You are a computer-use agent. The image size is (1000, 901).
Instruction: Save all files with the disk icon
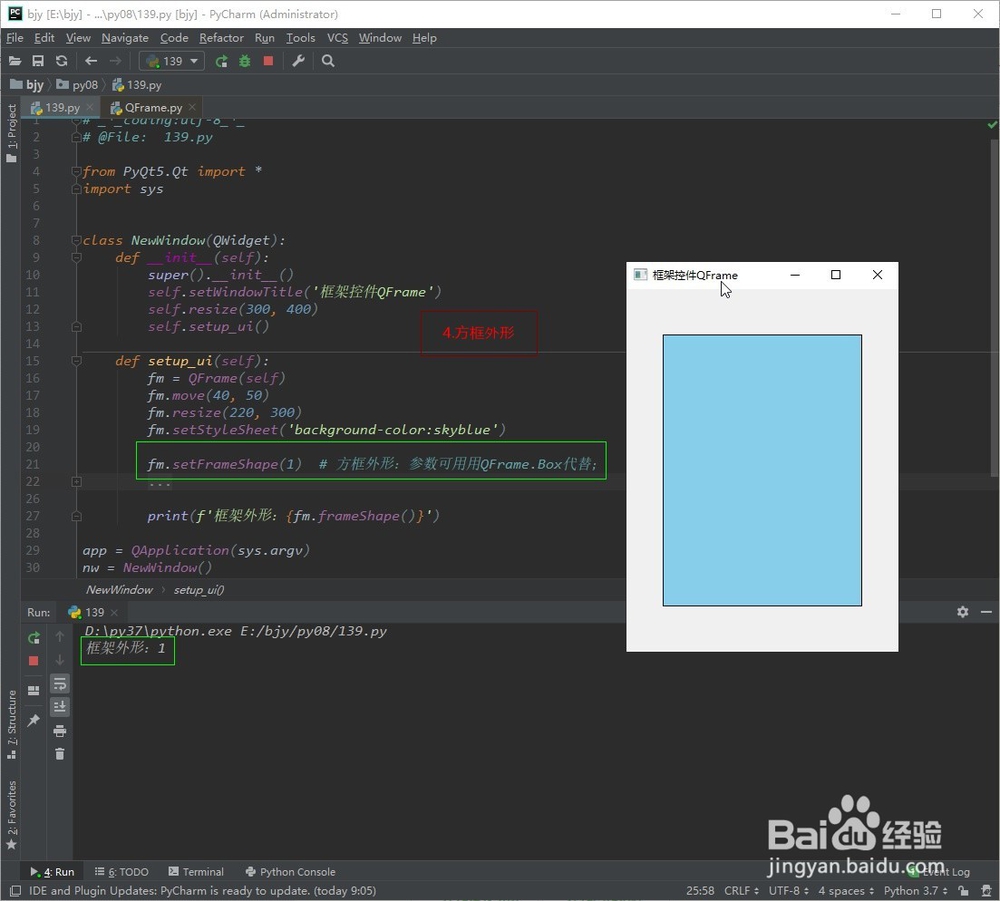(x=38, y=61)
